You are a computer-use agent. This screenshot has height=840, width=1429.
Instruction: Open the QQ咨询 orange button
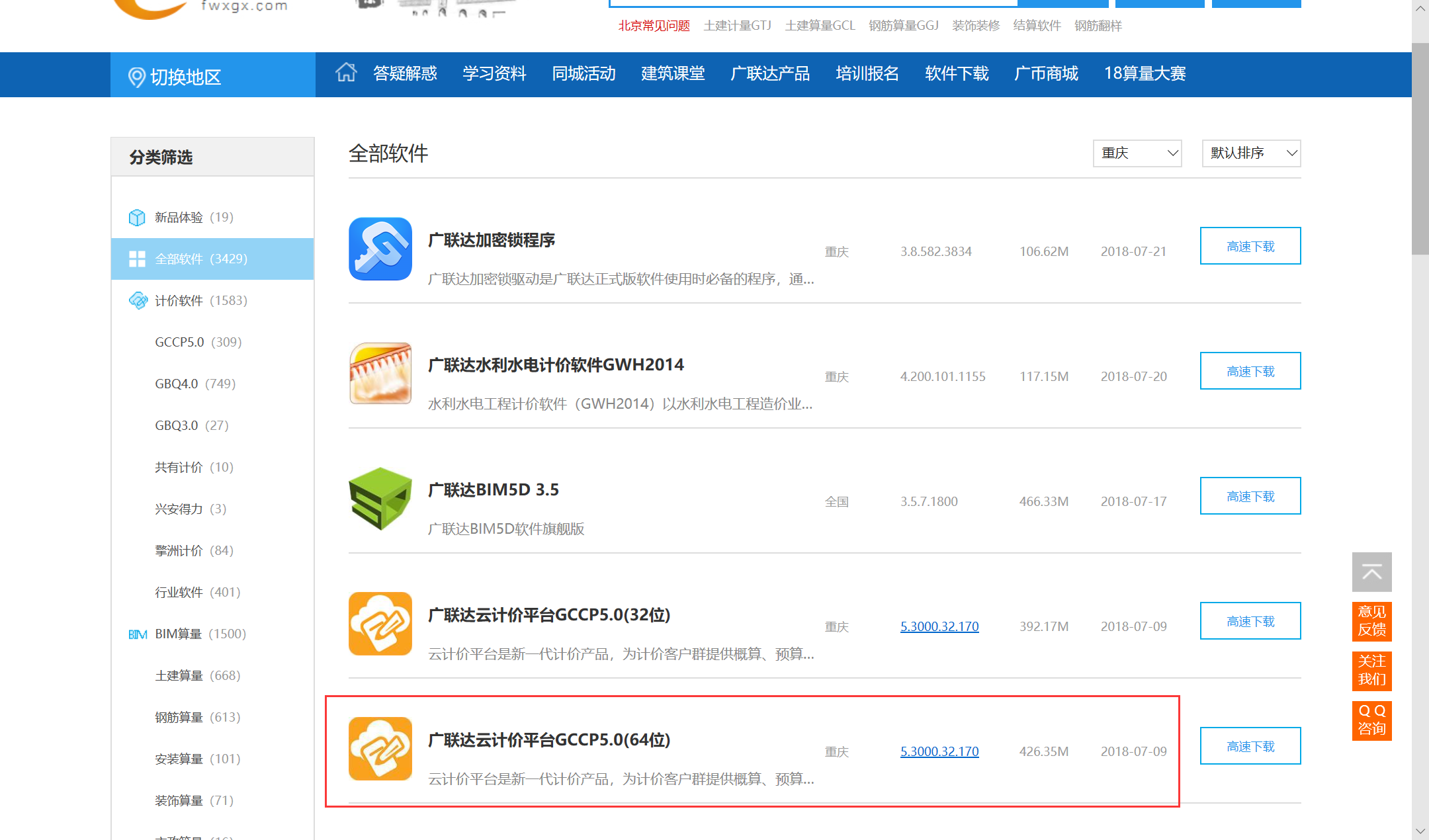pyautogui.click(x=1372, y=720)
